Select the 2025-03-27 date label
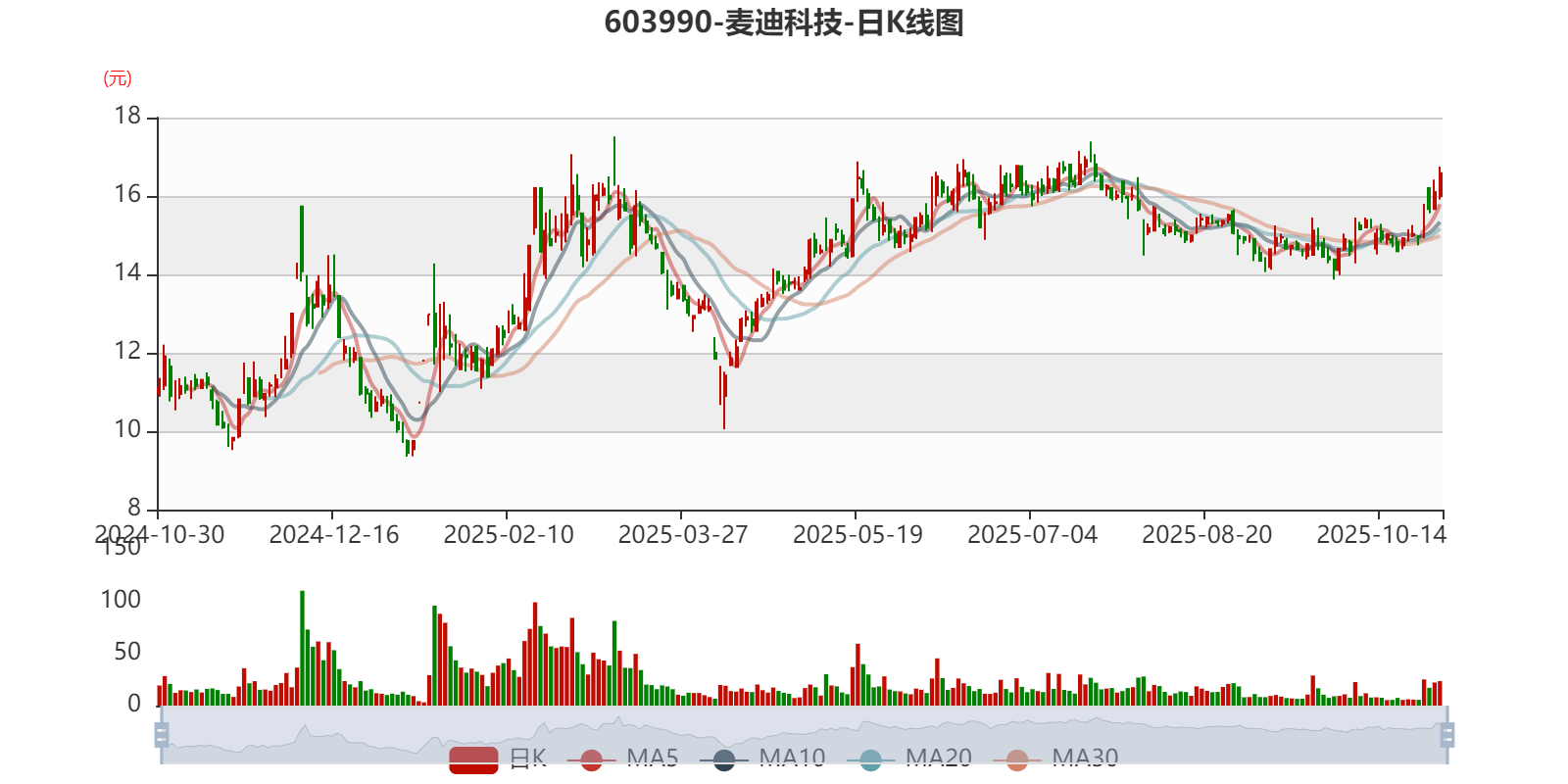The height and width of the screenshot is (784, 1568). [x=683, y=535]
